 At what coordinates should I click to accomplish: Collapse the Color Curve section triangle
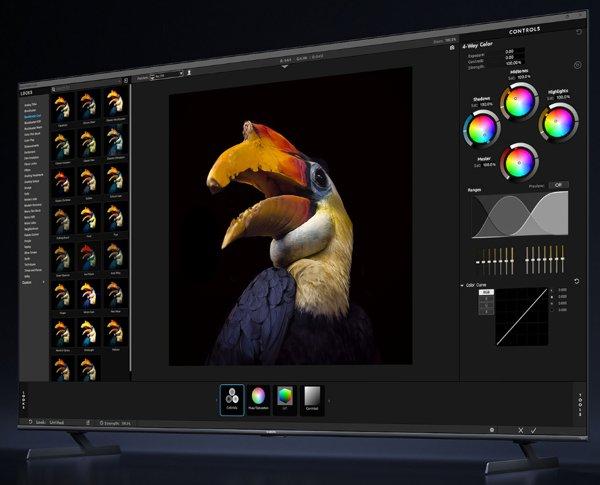coord(462,286)
